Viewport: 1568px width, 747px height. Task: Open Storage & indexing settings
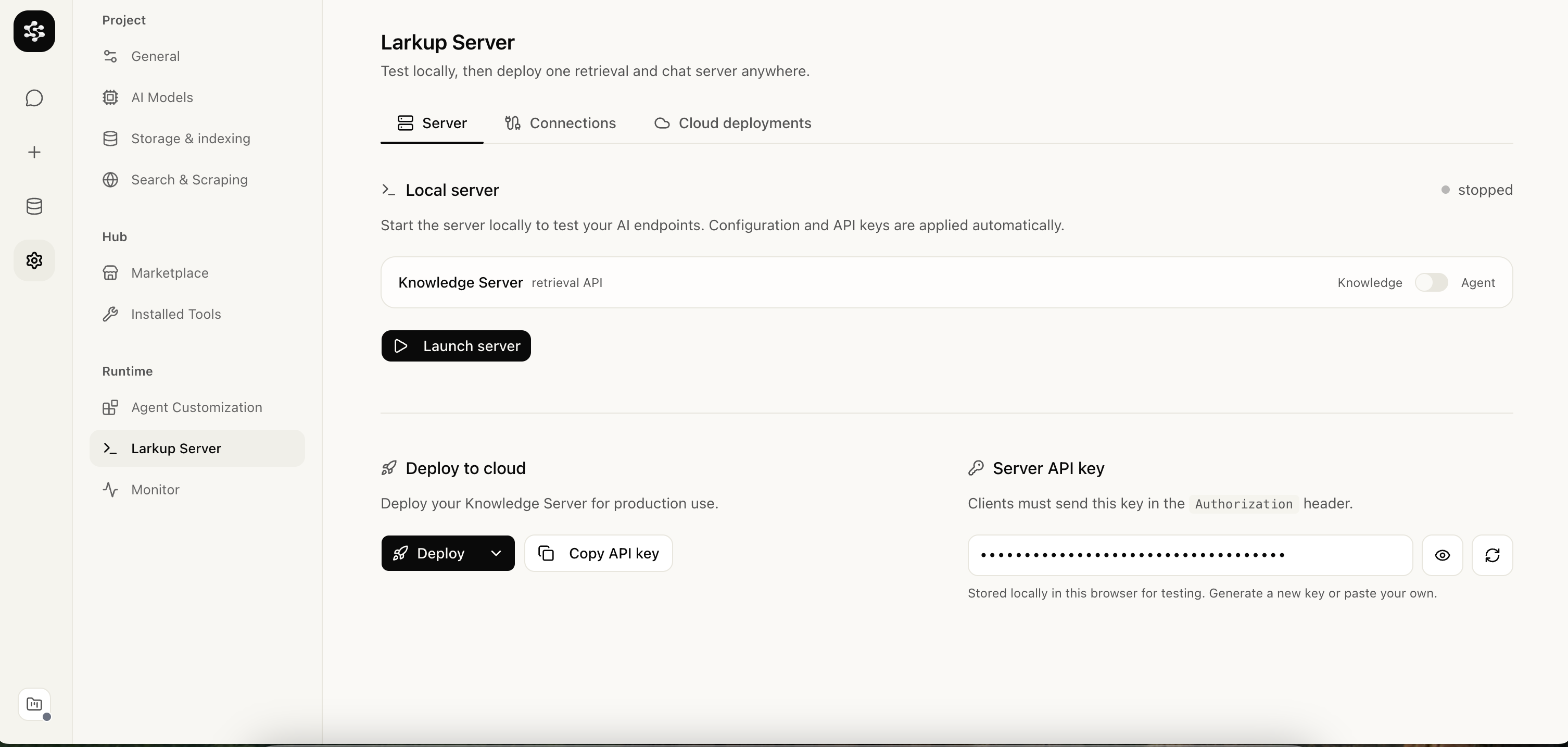pos(197,139)
